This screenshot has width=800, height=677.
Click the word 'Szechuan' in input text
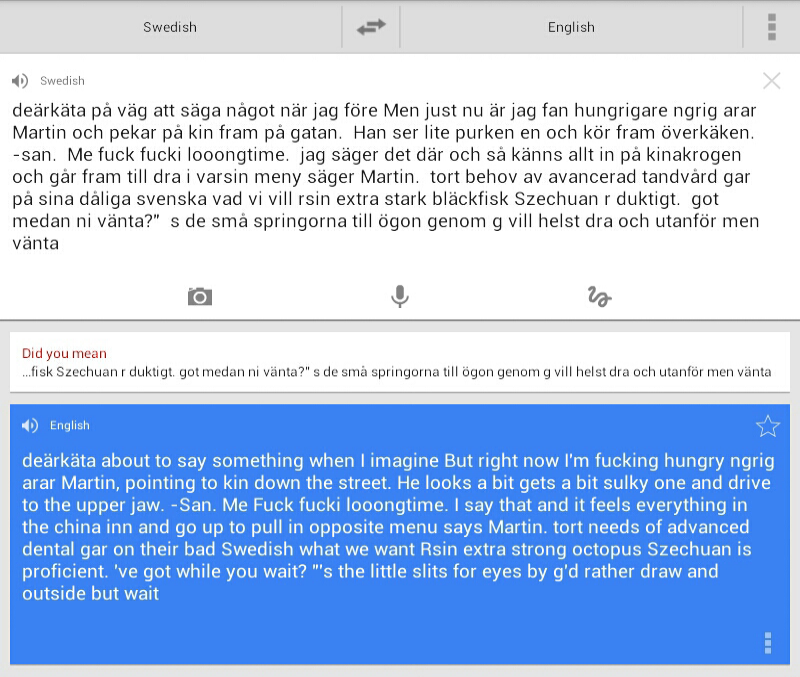coord(556,198)
